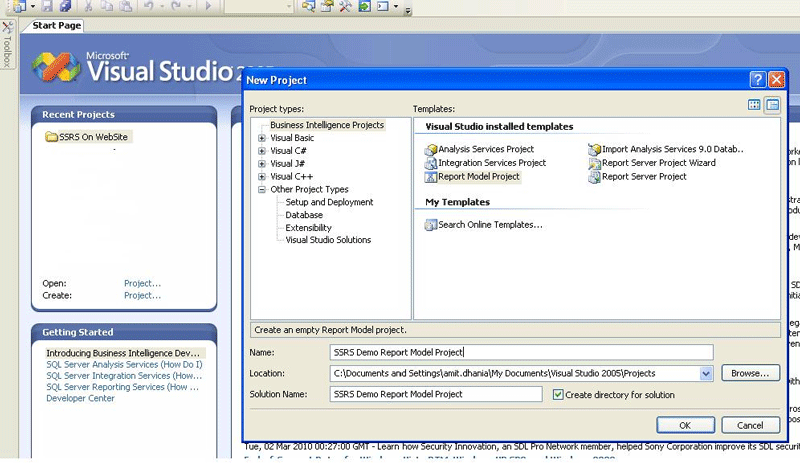Screen dimensions: 800x470
Task: Collapse the Other Project Types node
Action: [x=262, y=190]
